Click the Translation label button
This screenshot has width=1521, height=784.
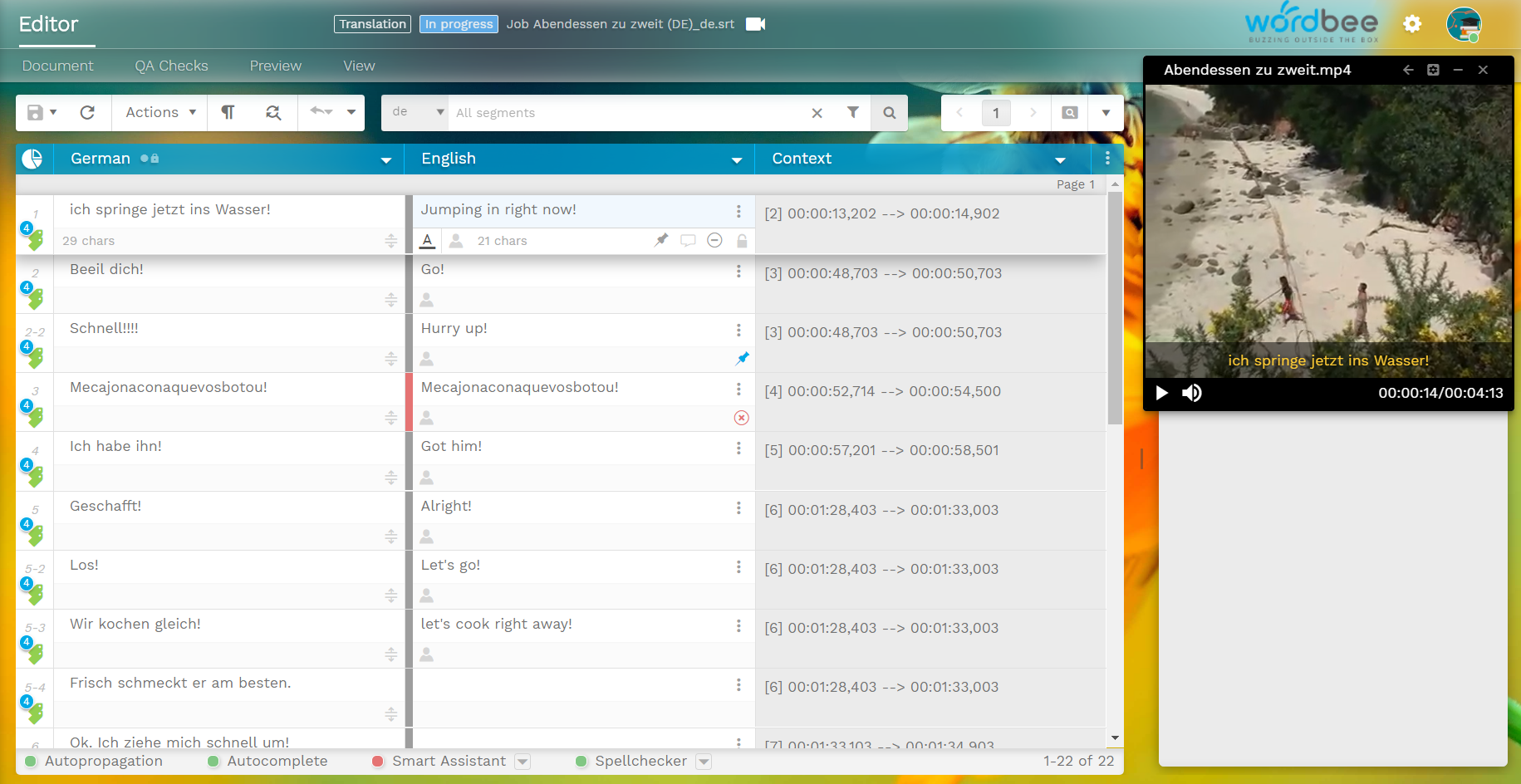tap(372, 24)
